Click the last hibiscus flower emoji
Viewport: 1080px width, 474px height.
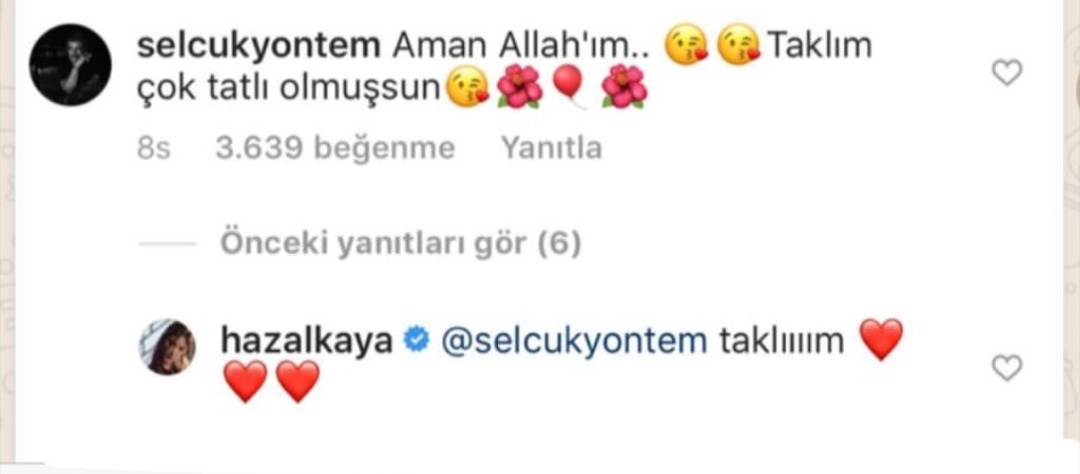(x=623, y=88)
